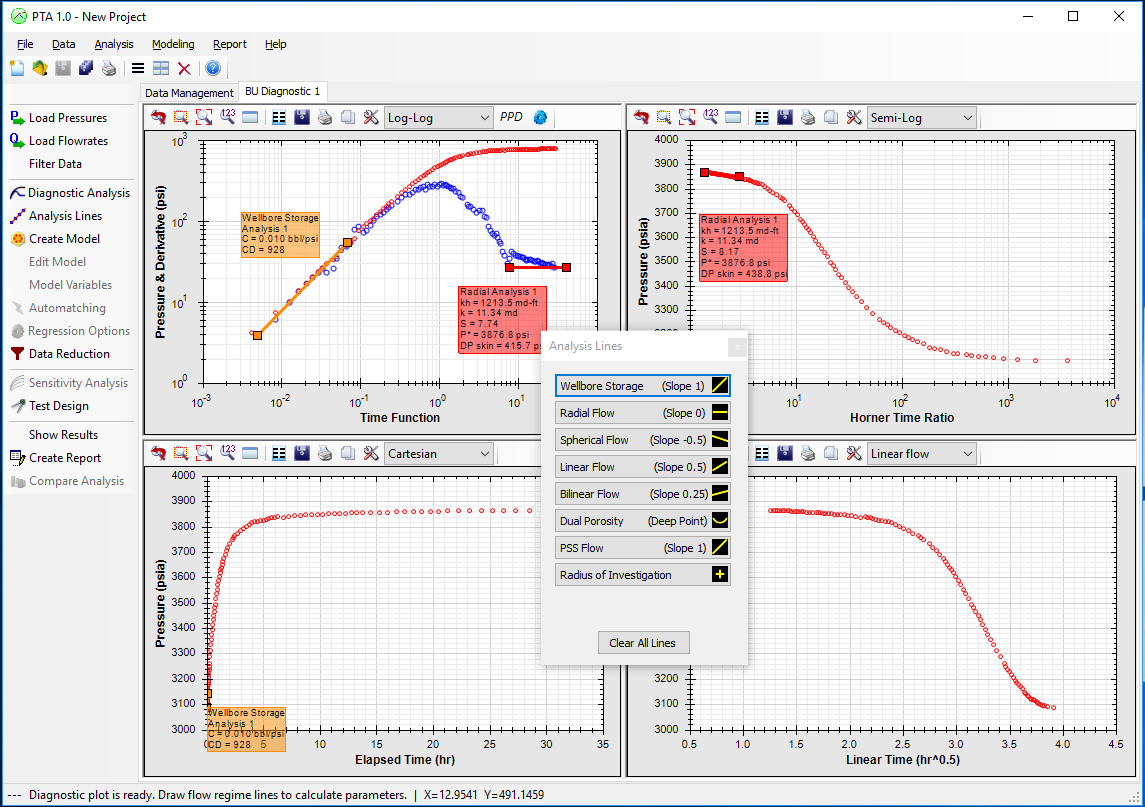Choose Dual Porosity (Deep Point) analysis line
Image resolution: width=1145 pixels, height=807 pixels.
click(643, 521)
